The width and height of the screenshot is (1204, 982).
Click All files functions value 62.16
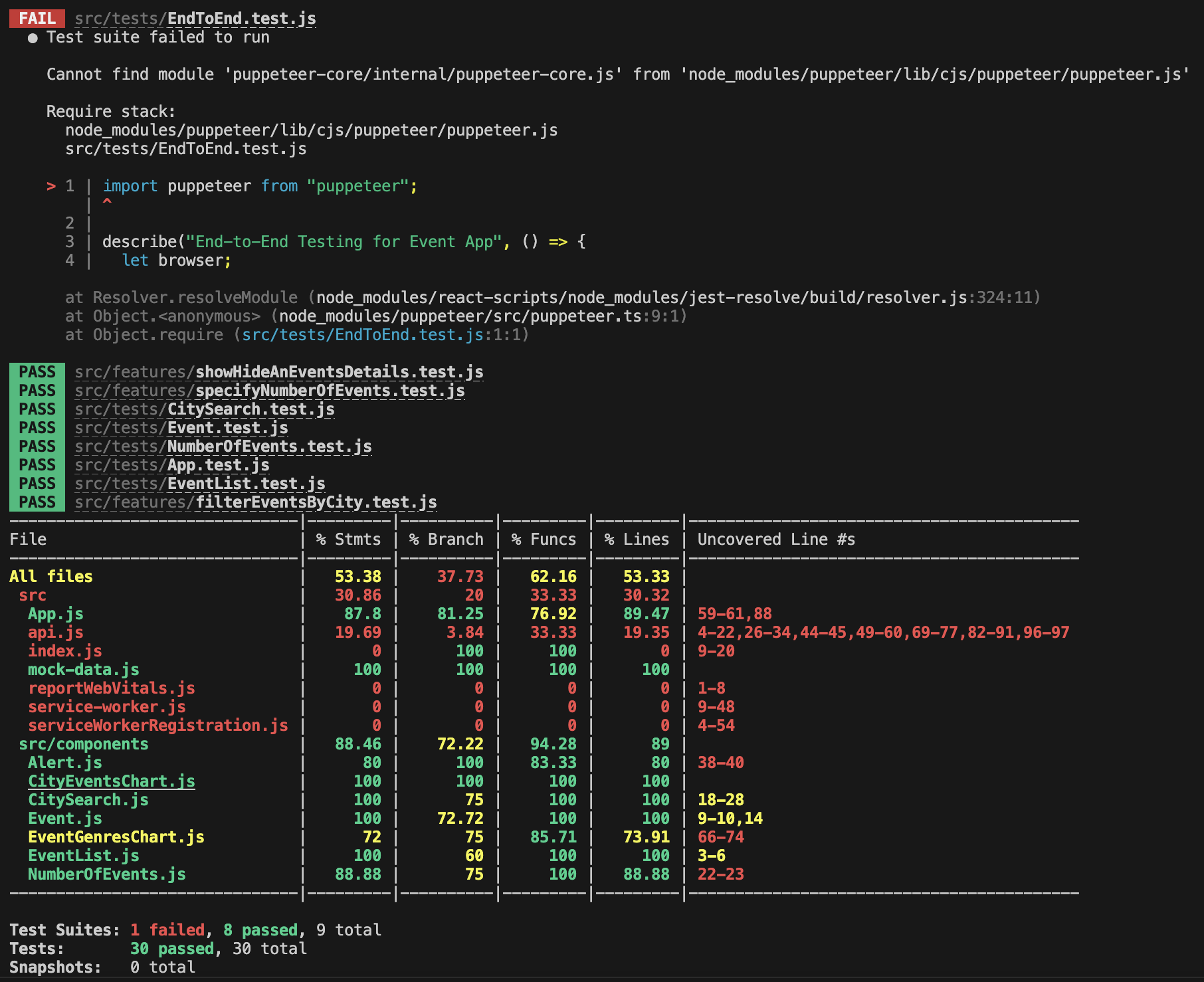(553, 577)
